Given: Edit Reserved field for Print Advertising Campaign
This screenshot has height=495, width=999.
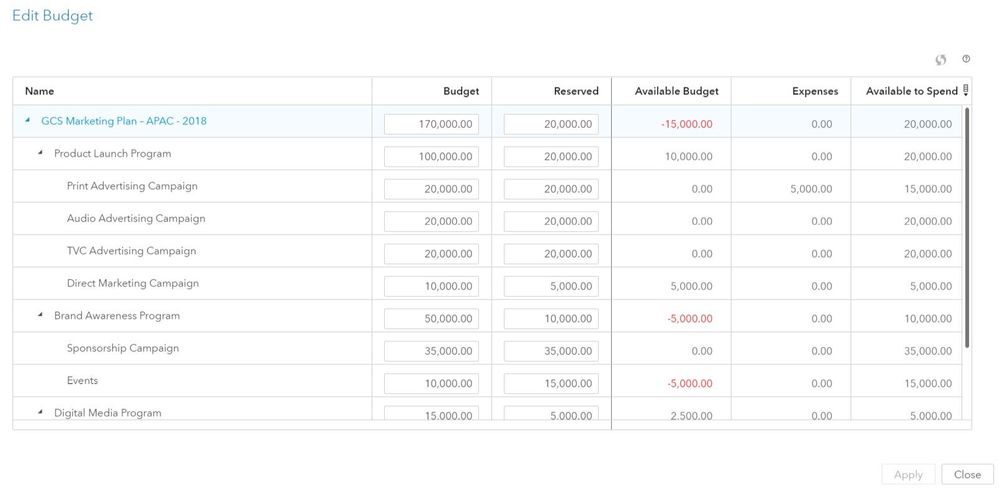Looking at the screenshot, I should (x=551, y=189).
